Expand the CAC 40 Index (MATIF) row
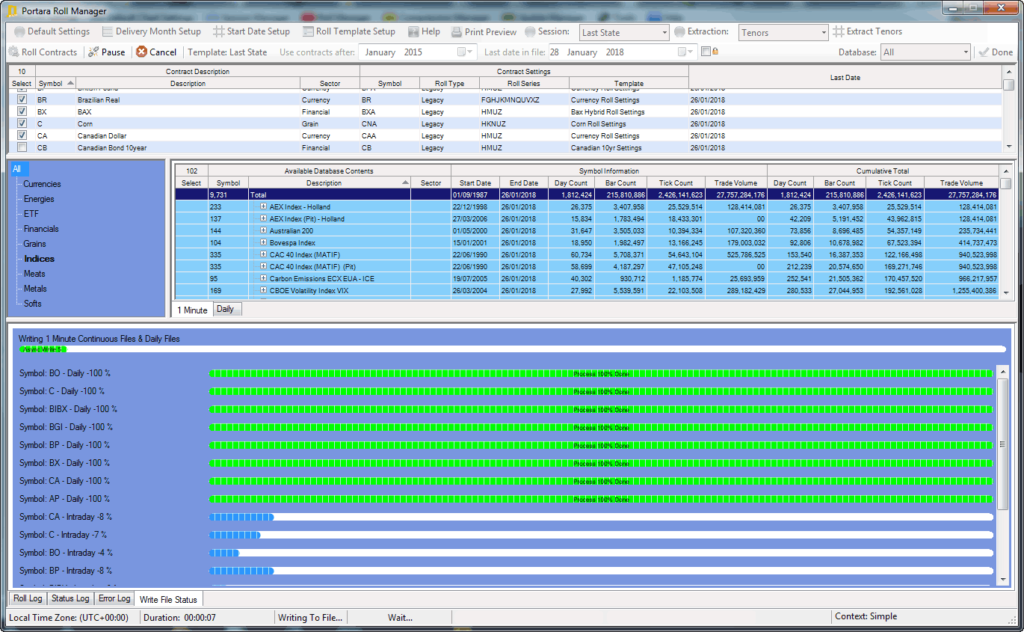The width and height of the screenshot is (1024, 632). coord(263,255)
